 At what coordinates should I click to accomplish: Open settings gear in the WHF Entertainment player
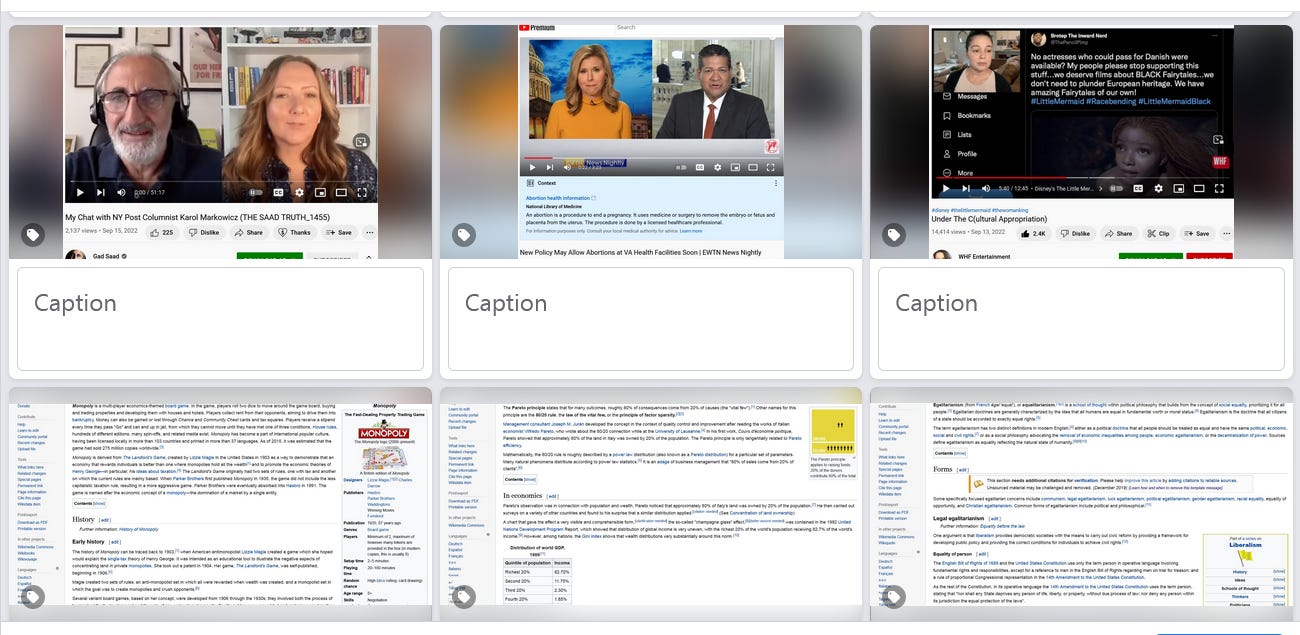1158,188
